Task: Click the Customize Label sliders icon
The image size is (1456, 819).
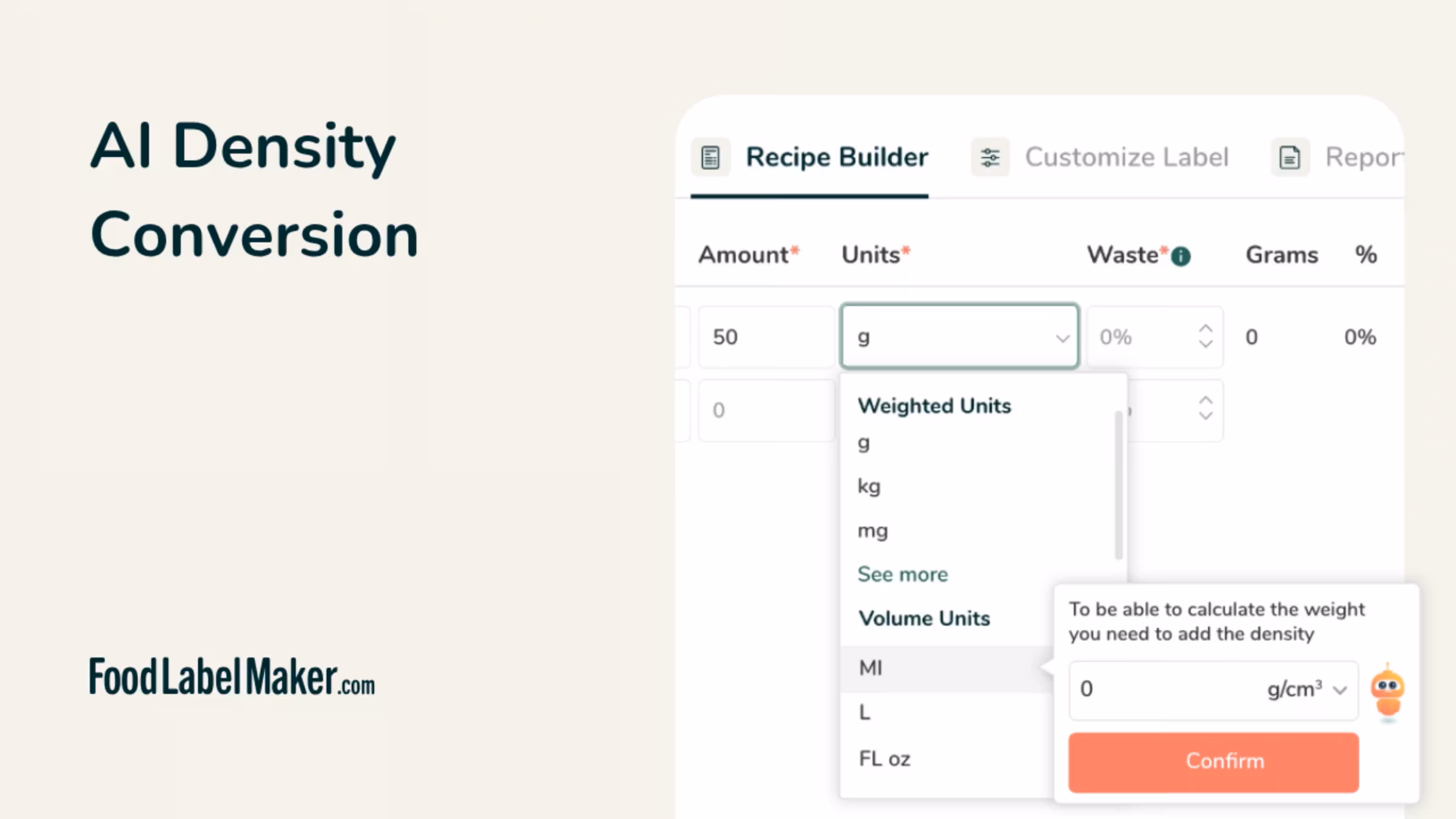Action: tap(990, 157)
